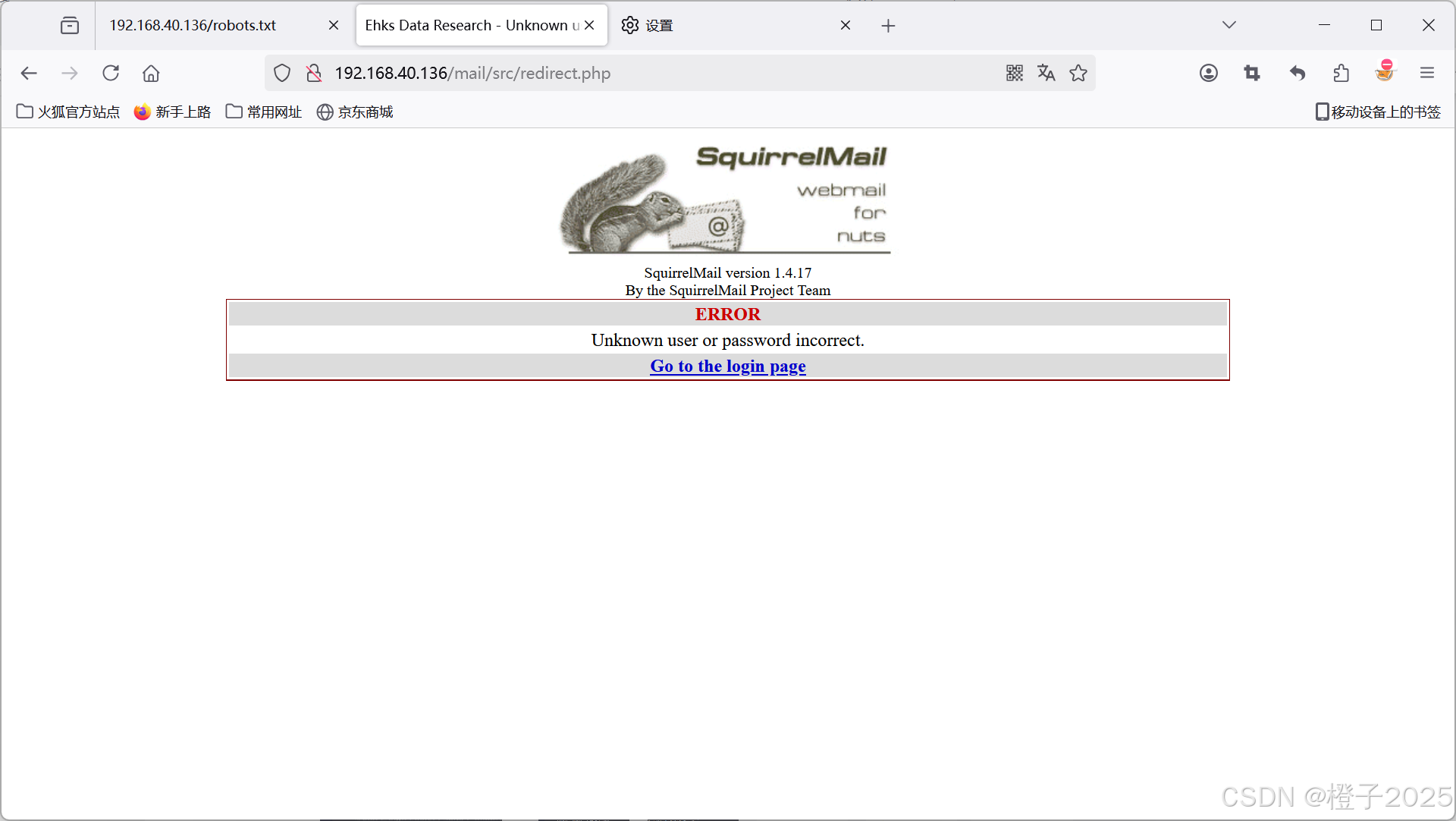Screen dimensions: 1456x821
Task: Open the QR code generator icon
Action: pos(1014,73)
